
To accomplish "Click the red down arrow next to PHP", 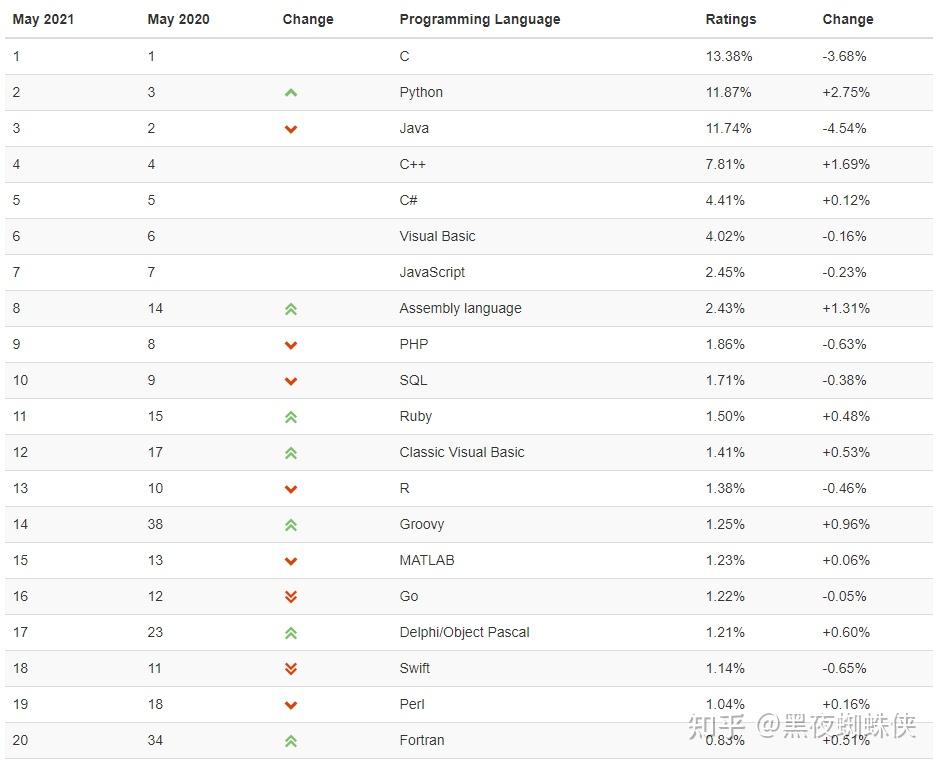I will pyautogui.click(x=291, y=345).
